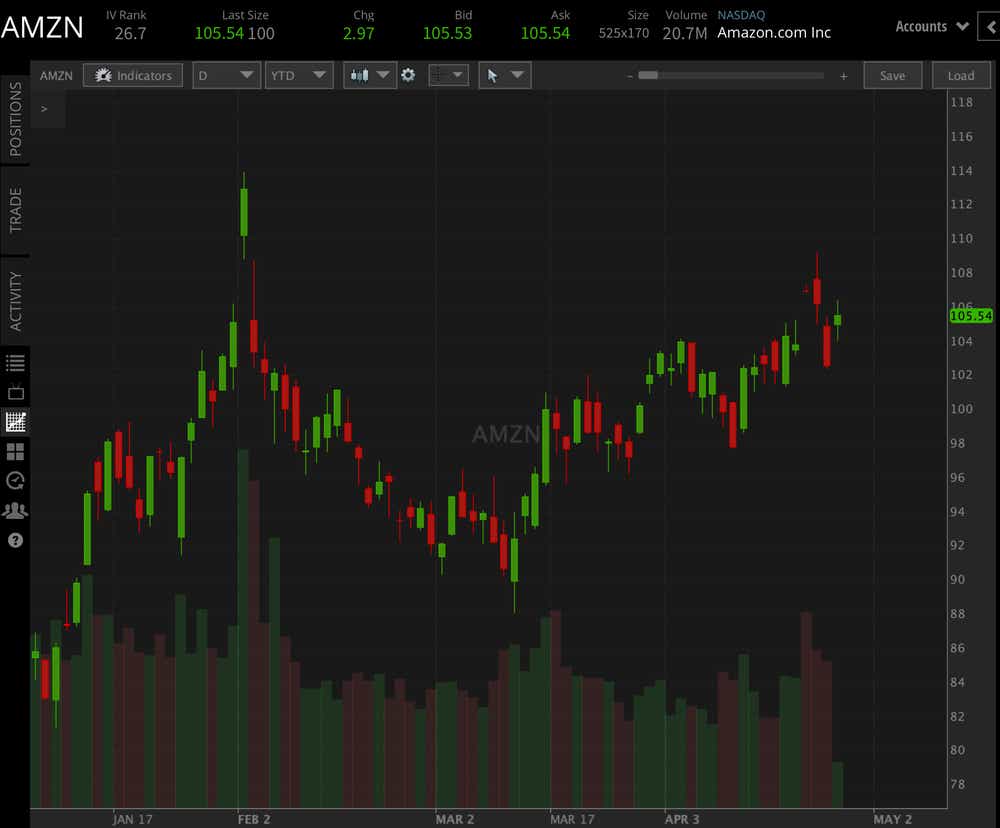Open the candlestick chart type dropdown

(370, 75)
